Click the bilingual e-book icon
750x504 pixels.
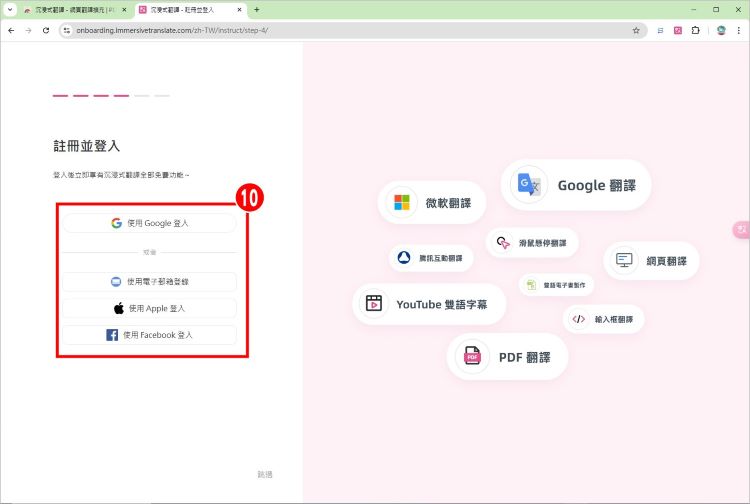531,285
